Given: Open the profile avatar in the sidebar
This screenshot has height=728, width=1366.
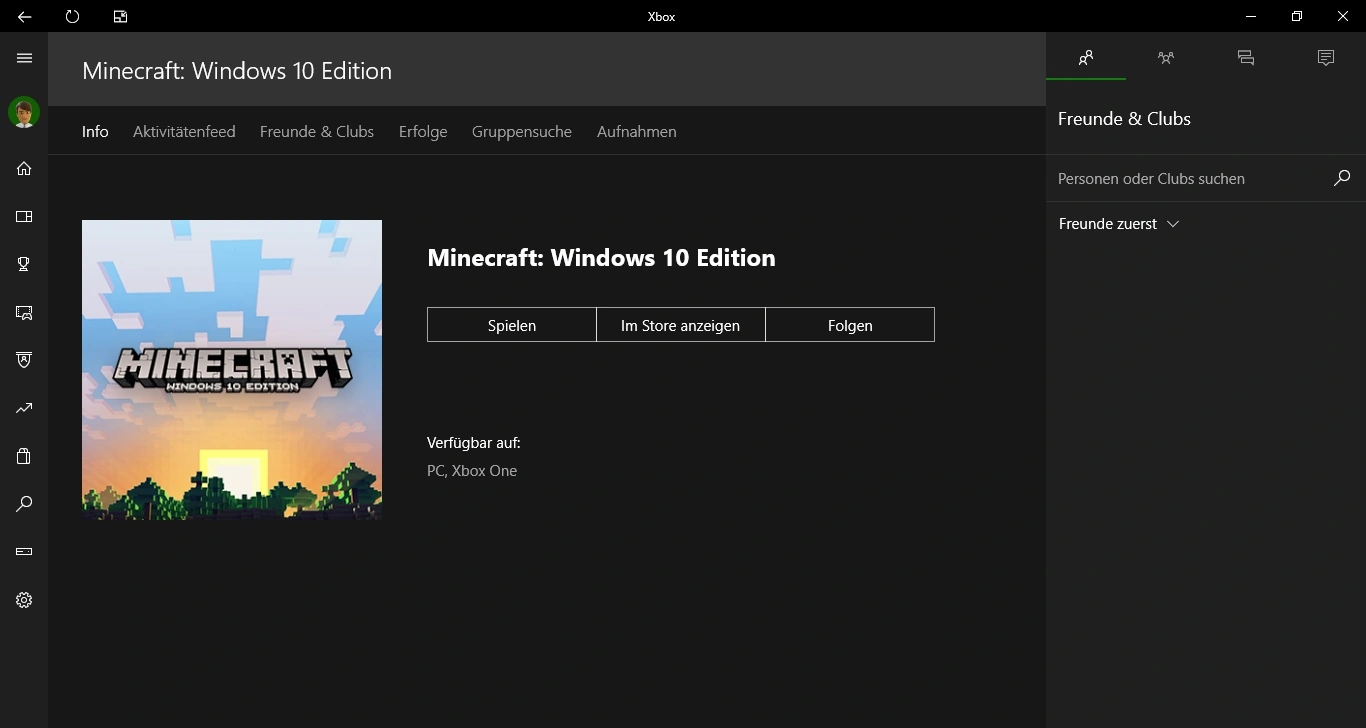Looking at the screenshot, I should [24, 112].
